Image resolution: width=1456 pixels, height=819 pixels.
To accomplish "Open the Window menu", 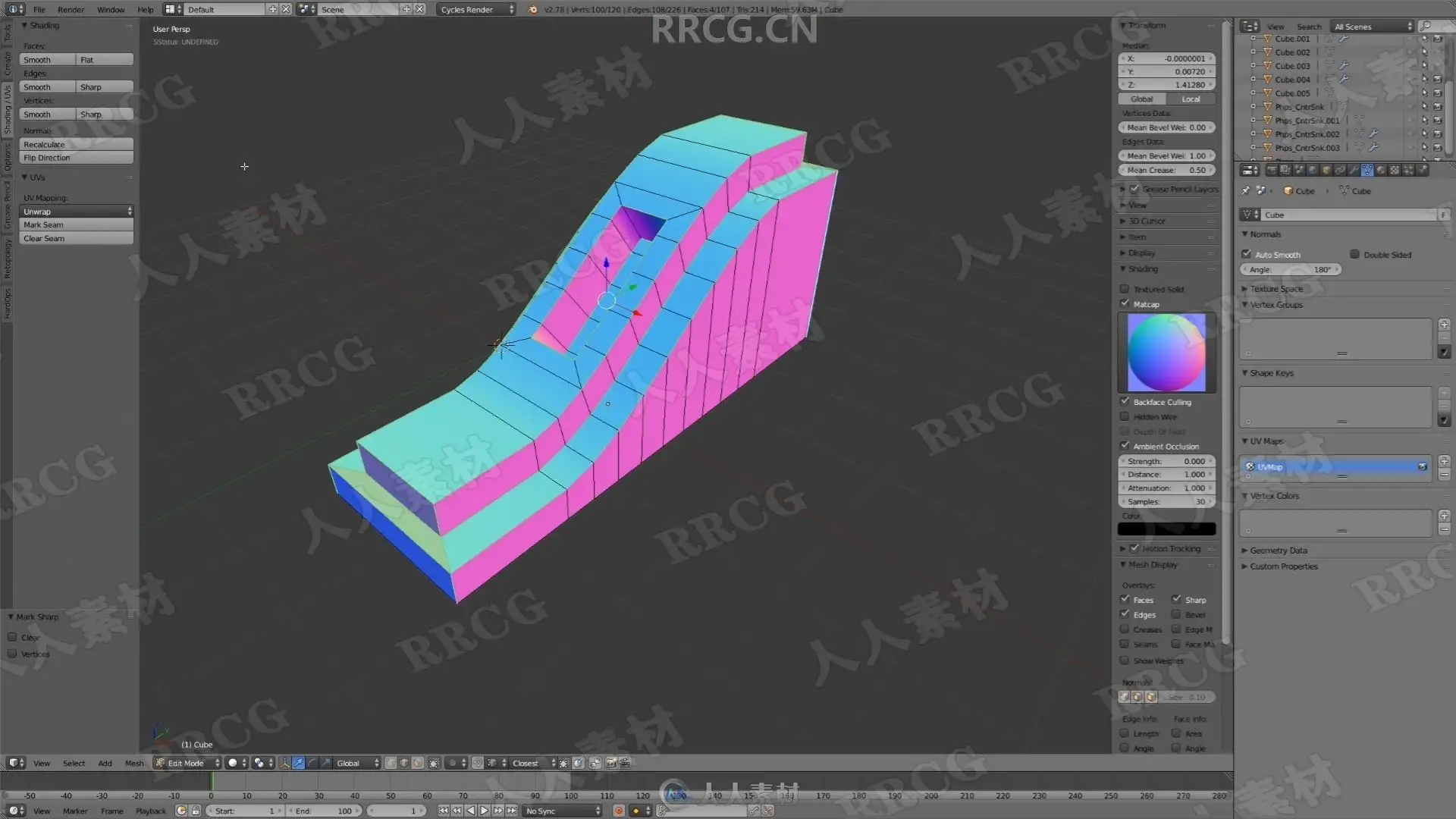I will (x=111, y=9).
